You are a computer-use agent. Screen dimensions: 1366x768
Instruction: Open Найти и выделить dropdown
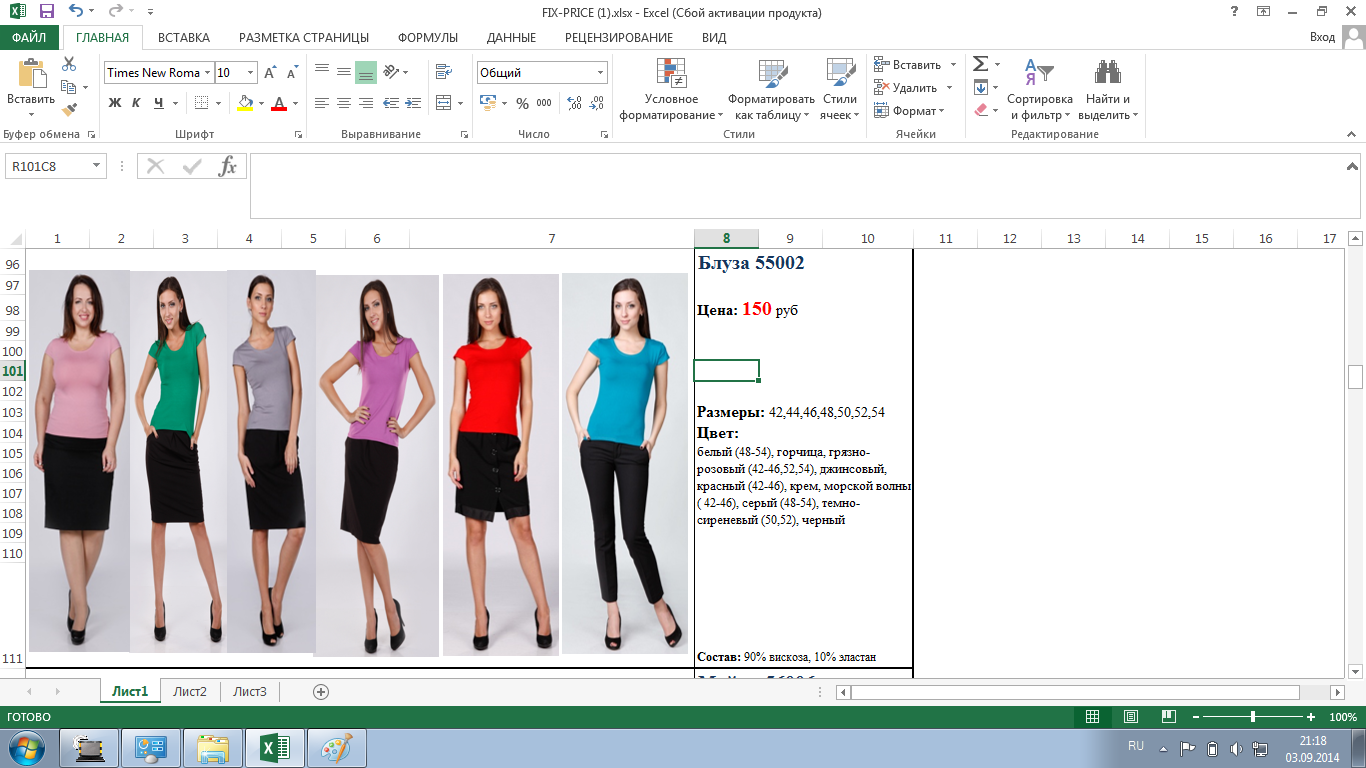(1108, 88)
